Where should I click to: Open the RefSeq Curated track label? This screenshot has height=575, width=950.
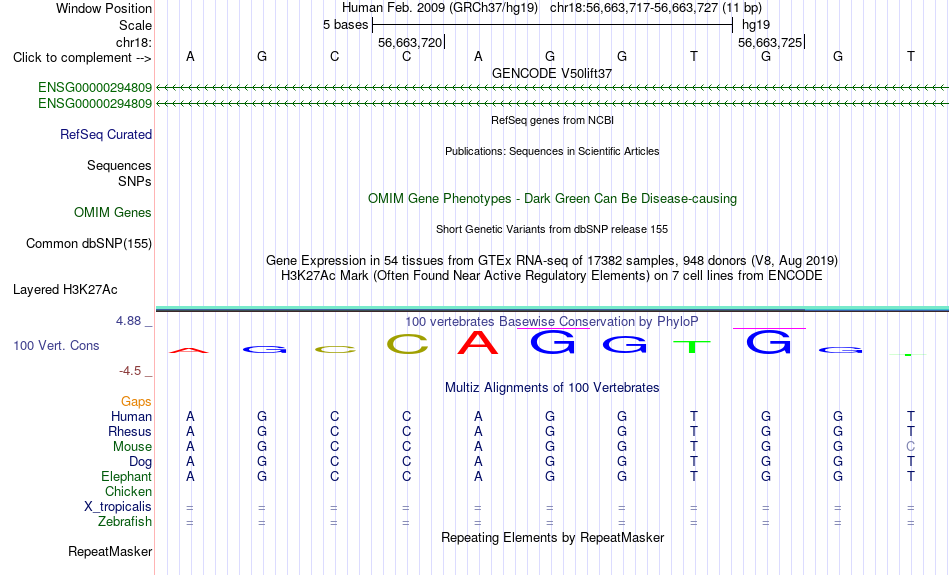pyautogui.click(x=106, y=135)
